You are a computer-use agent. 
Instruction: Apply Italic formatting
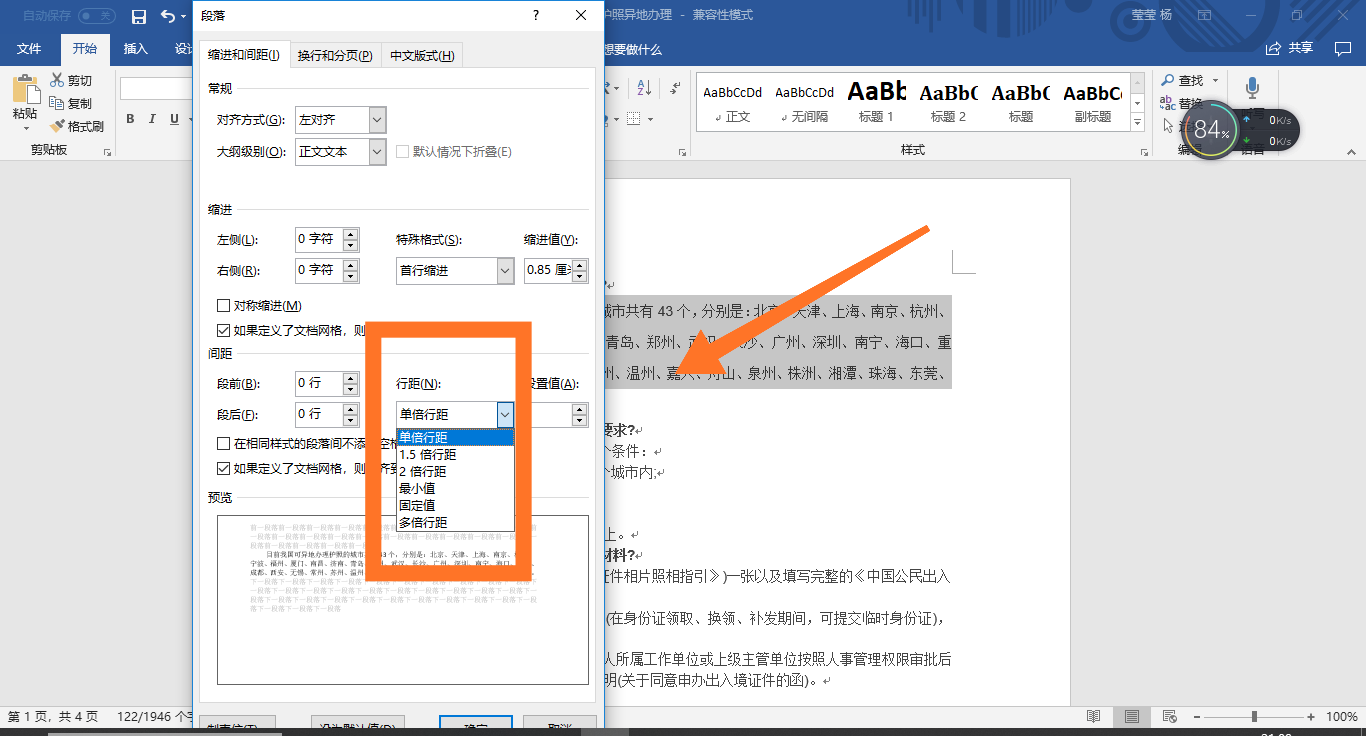(152, 119)
